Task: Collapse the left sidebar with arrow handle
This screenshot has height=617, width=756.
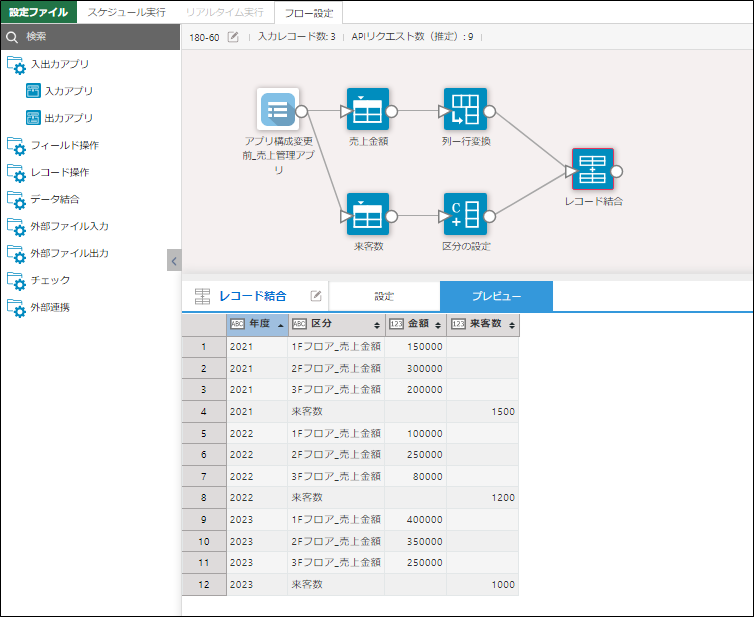Action: pos(174,261)
